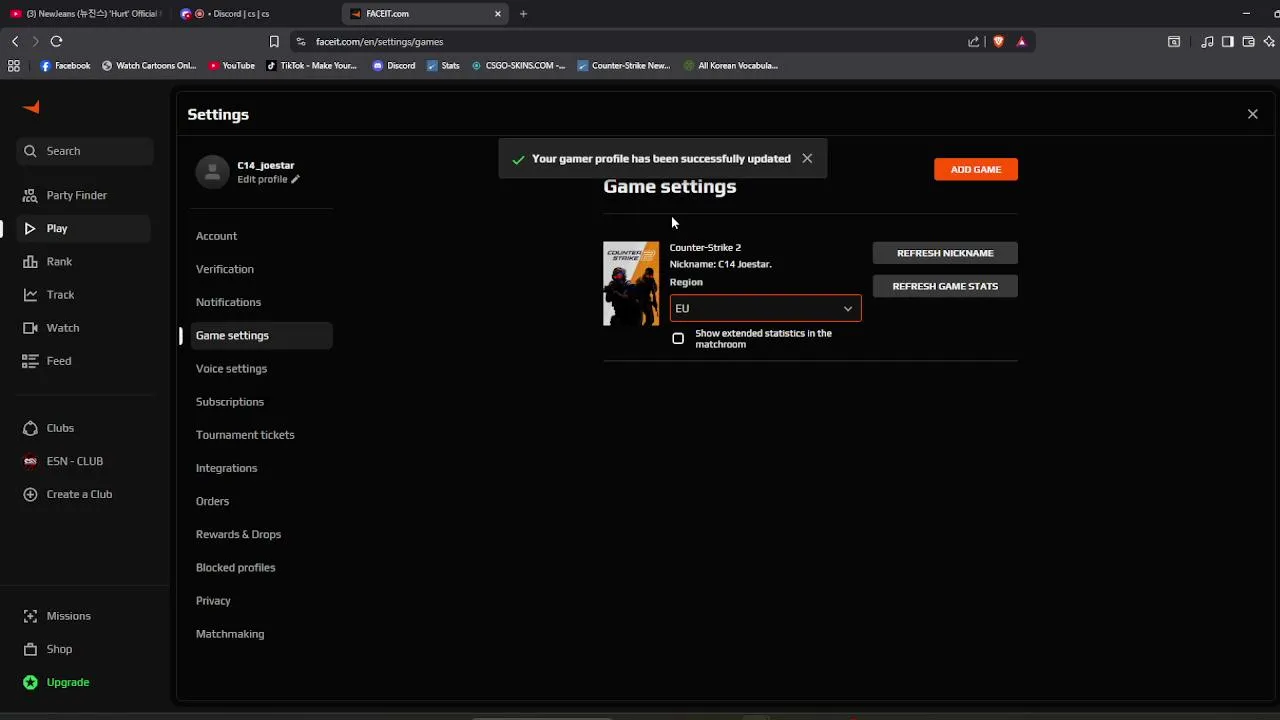Viewport: 1280px width, 720px height.
Task: Open the Watch section
Action: coord(62,327)
